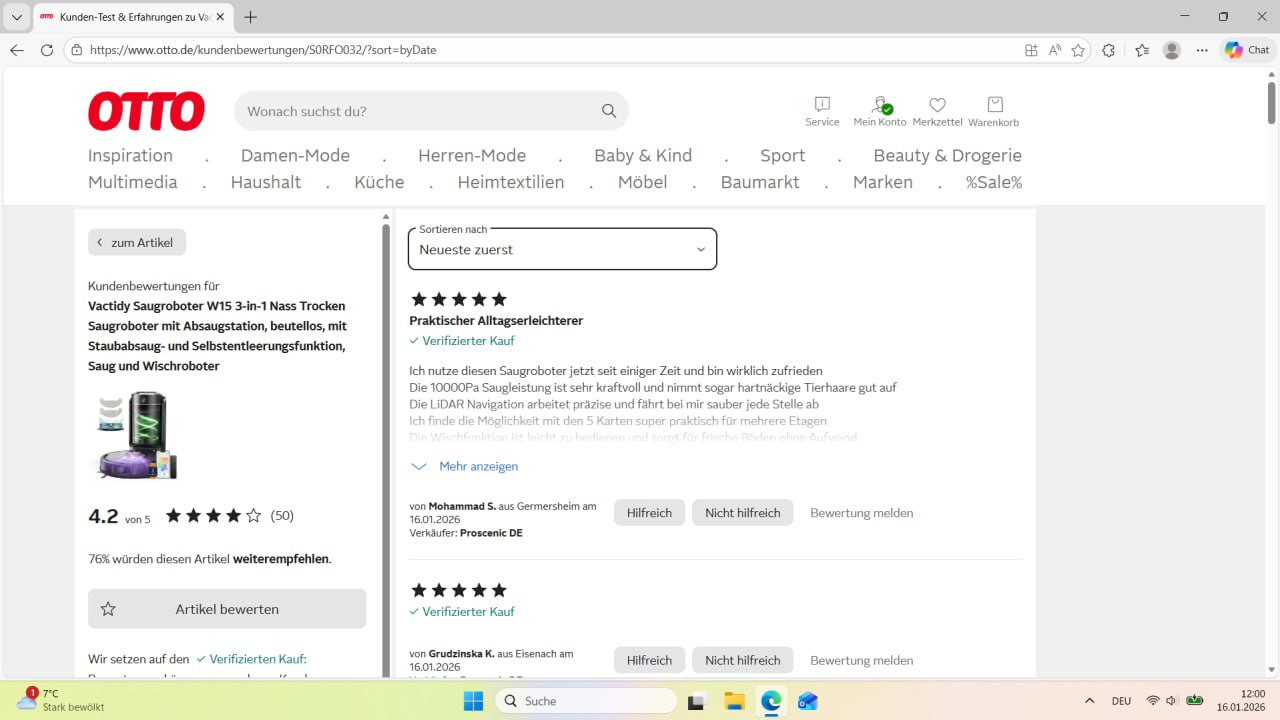This screenshot has height=720, width=1280.
Task: Report Grudzinska K. review via Bewertung melden
Action: (x=861, y=660)
